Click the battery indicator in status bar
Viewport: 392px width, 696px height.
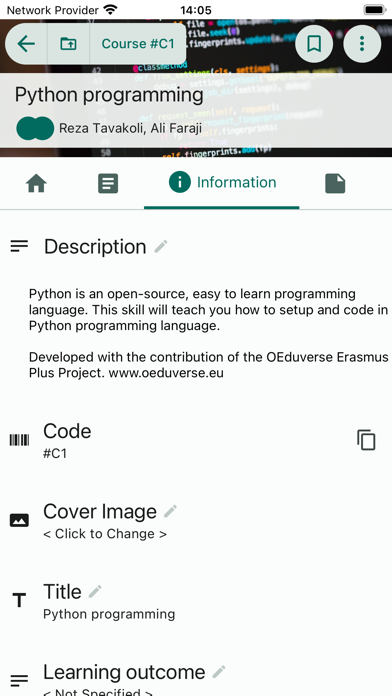pyautogui.click(x=375, y=9)
